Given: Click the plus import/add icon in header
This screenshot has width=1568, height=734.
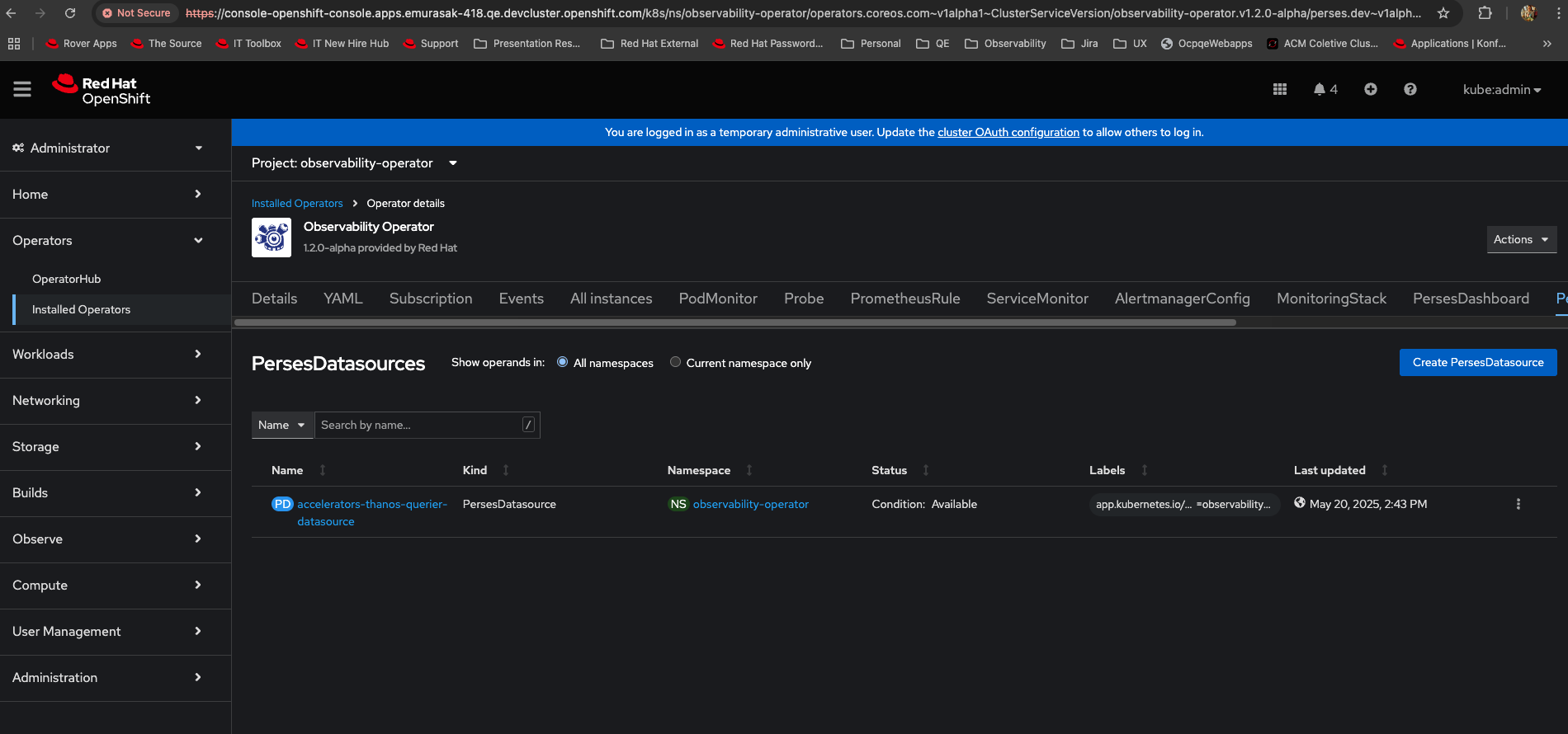Looking at the screenshot, I should 1371,89.
